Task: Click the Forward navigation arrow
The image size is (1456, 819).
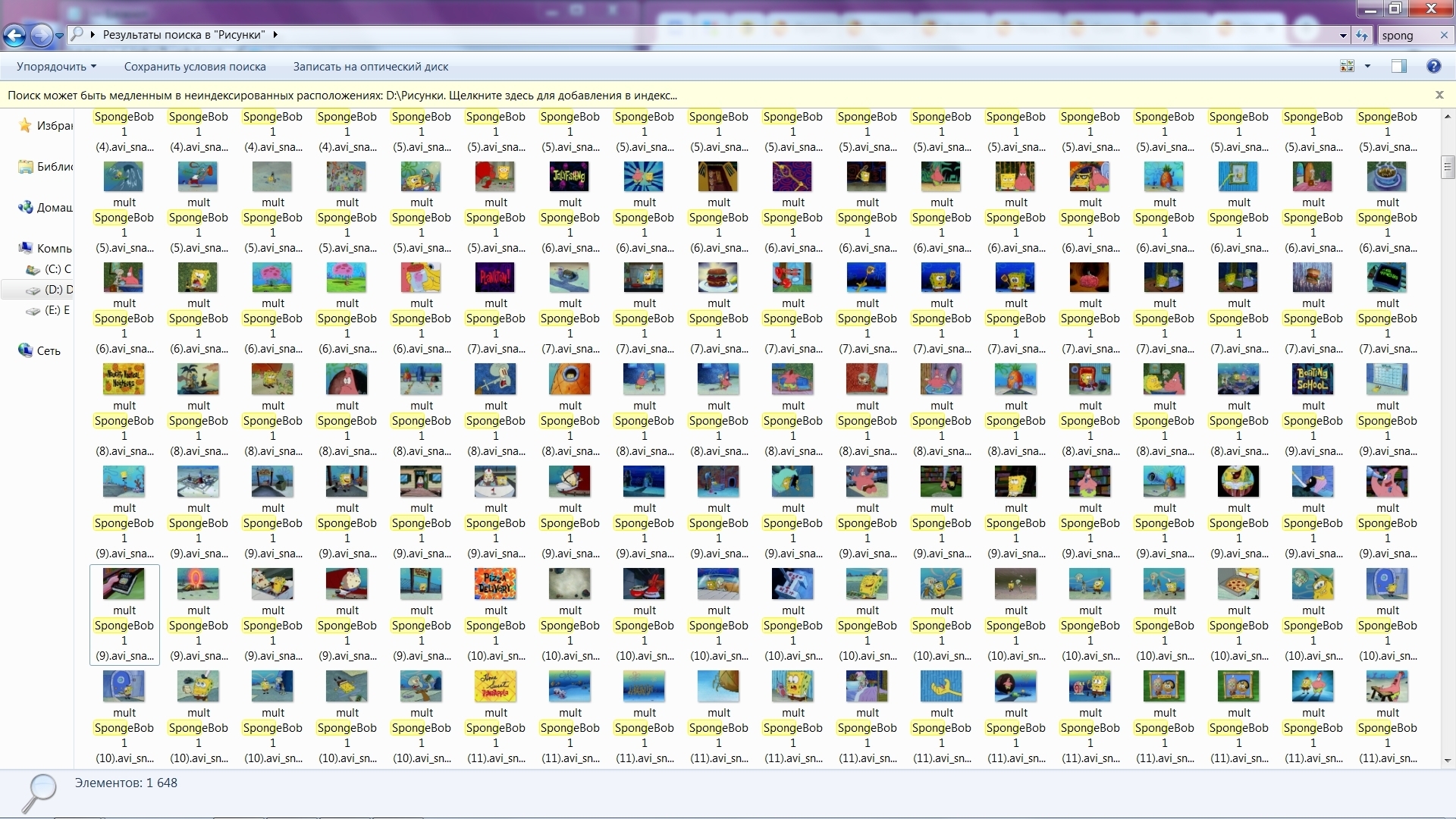Action: (42, 35)
